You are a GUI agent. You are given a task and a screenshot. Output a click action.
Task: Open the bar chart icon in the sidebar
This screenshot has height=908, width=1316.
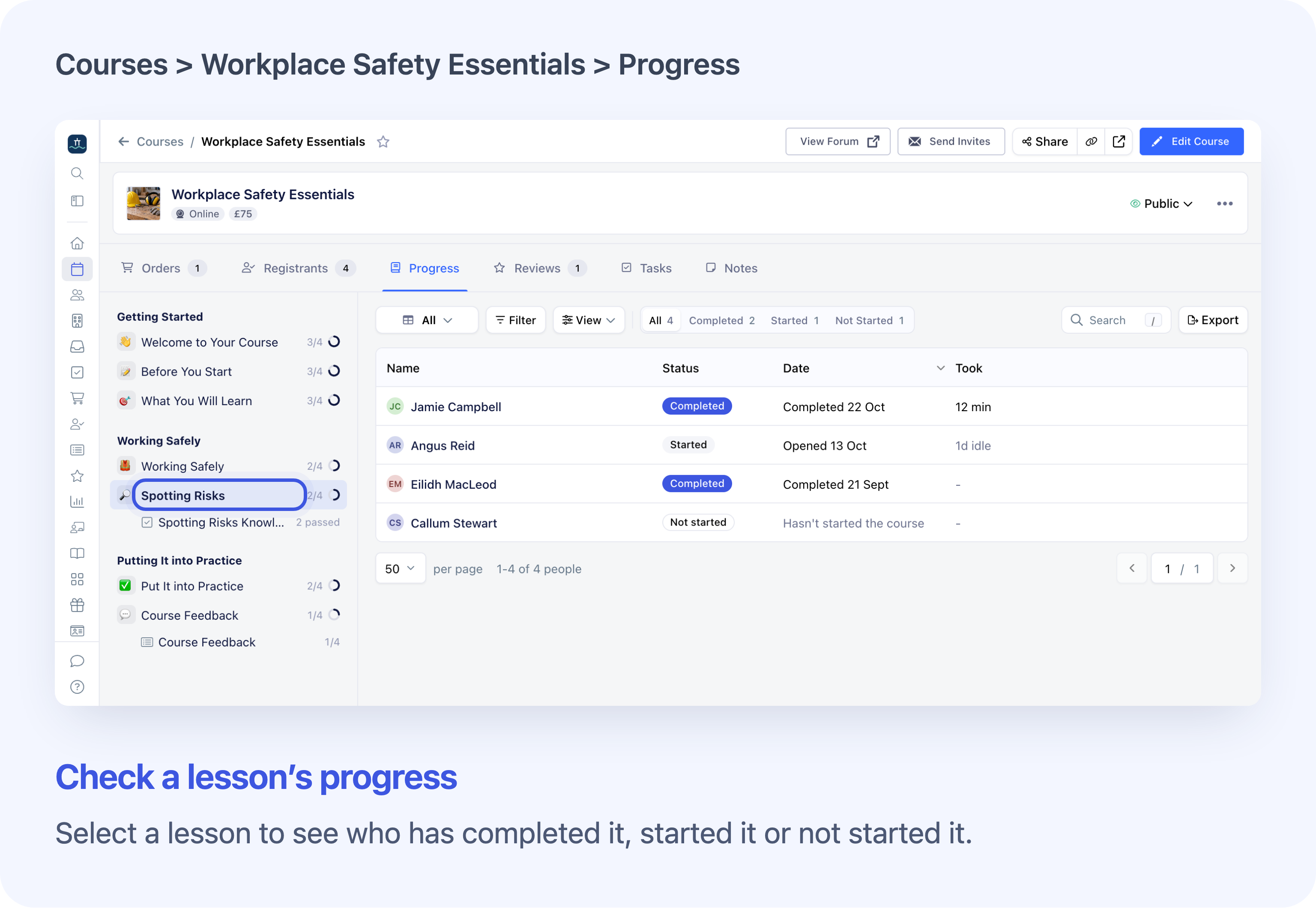pos(77,502)
